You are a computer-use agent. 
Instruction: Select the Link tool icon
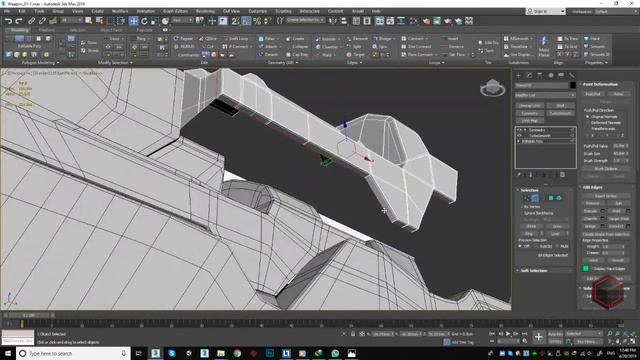[x=31, y=21]
